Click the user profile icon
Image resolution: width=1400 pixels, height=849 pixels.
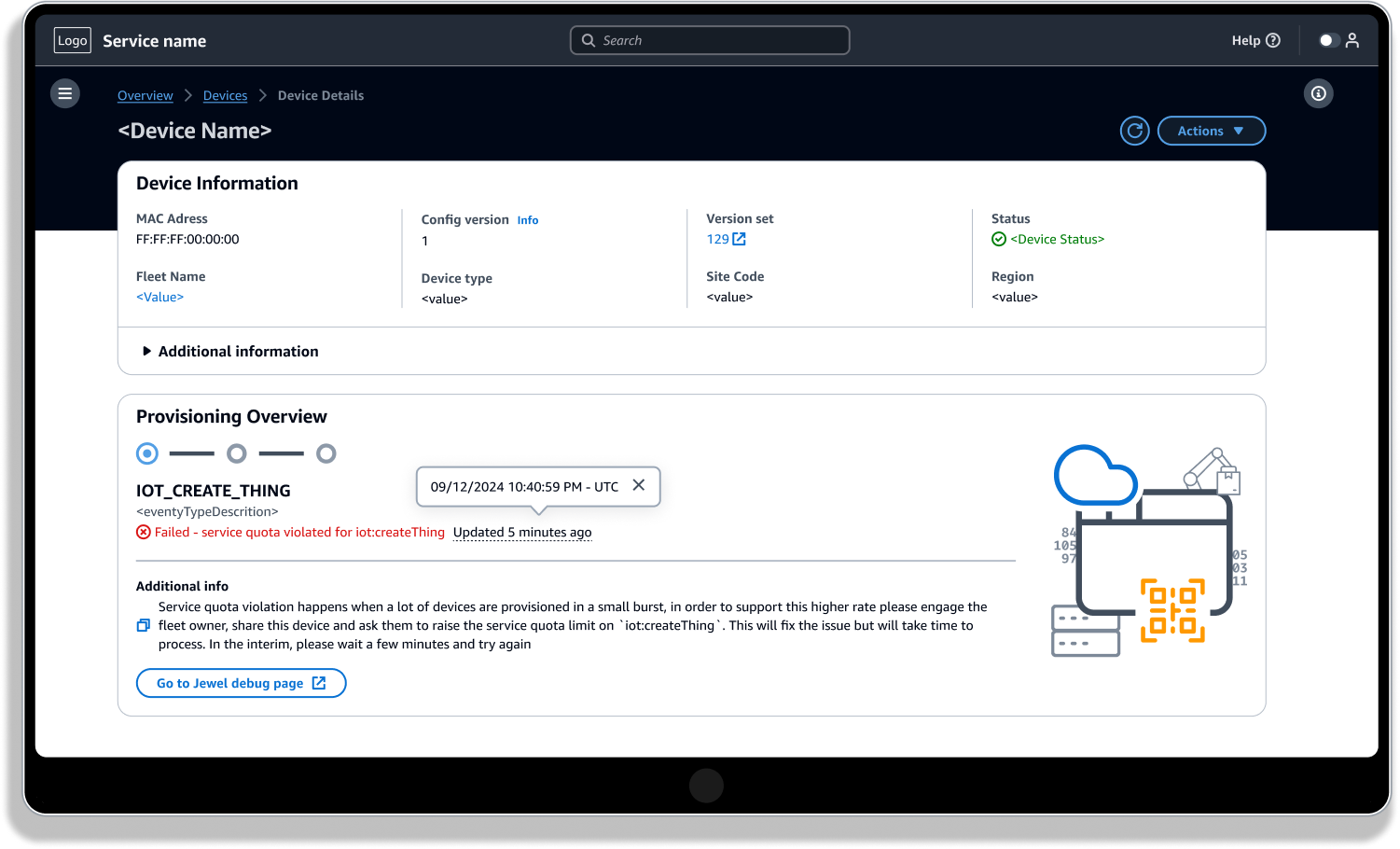1352,40
